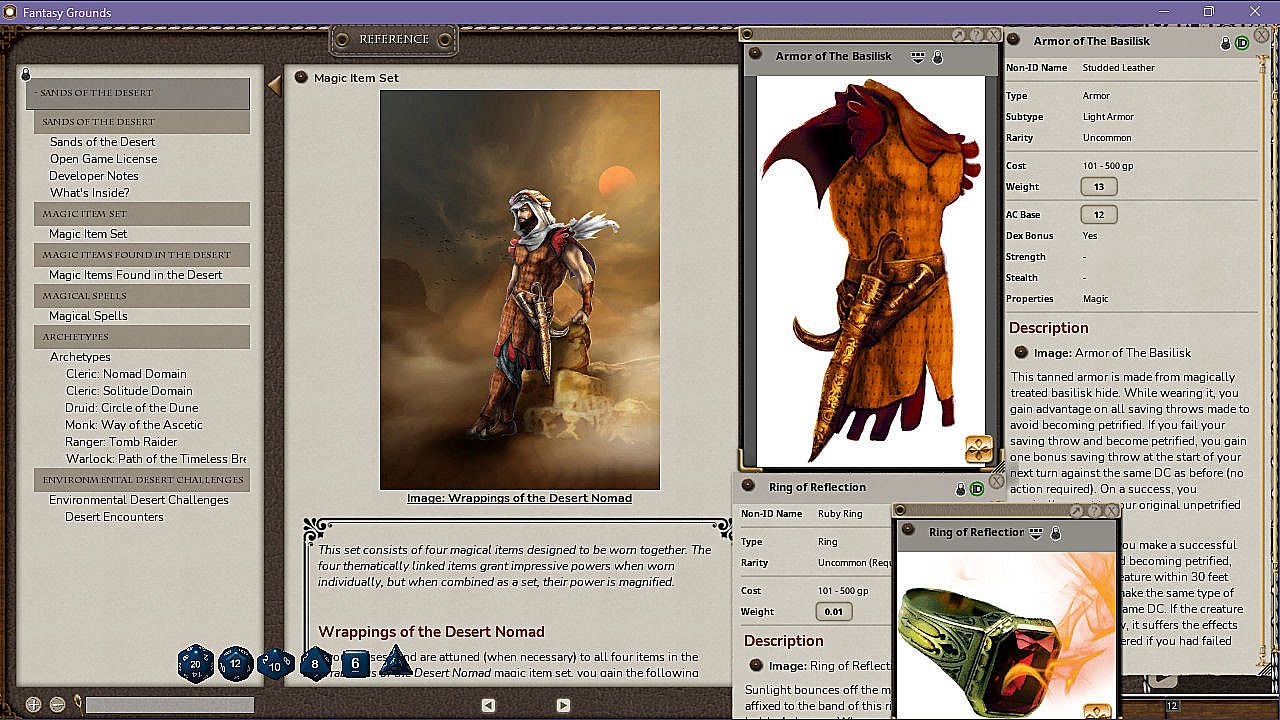The width and height of the screenshot is (1280, 720).
Task: Click the minus modifier icon beside chat entry
Action: 57,705
